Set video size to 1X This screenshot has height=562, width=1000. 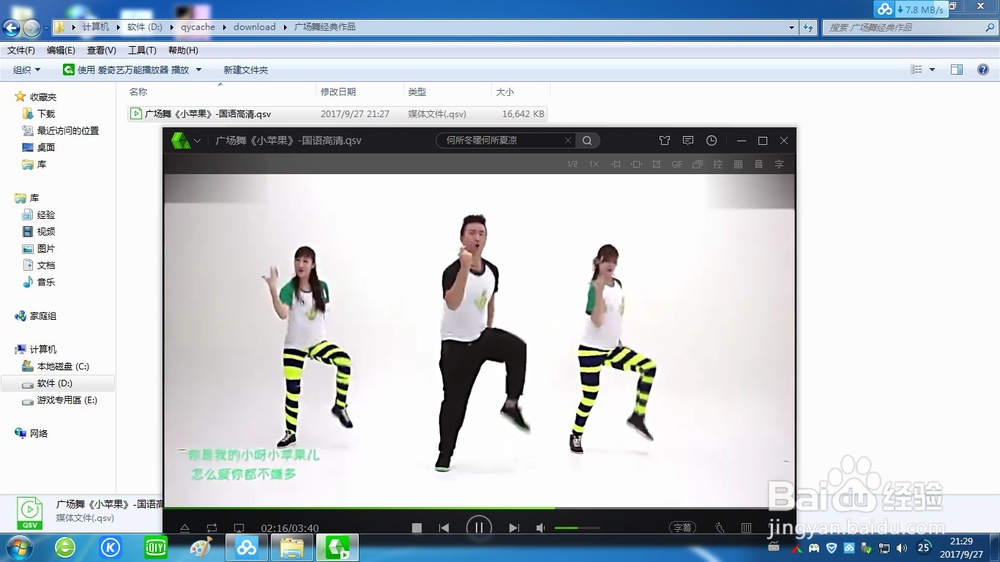pyautogui.click(x=594, y=165)
